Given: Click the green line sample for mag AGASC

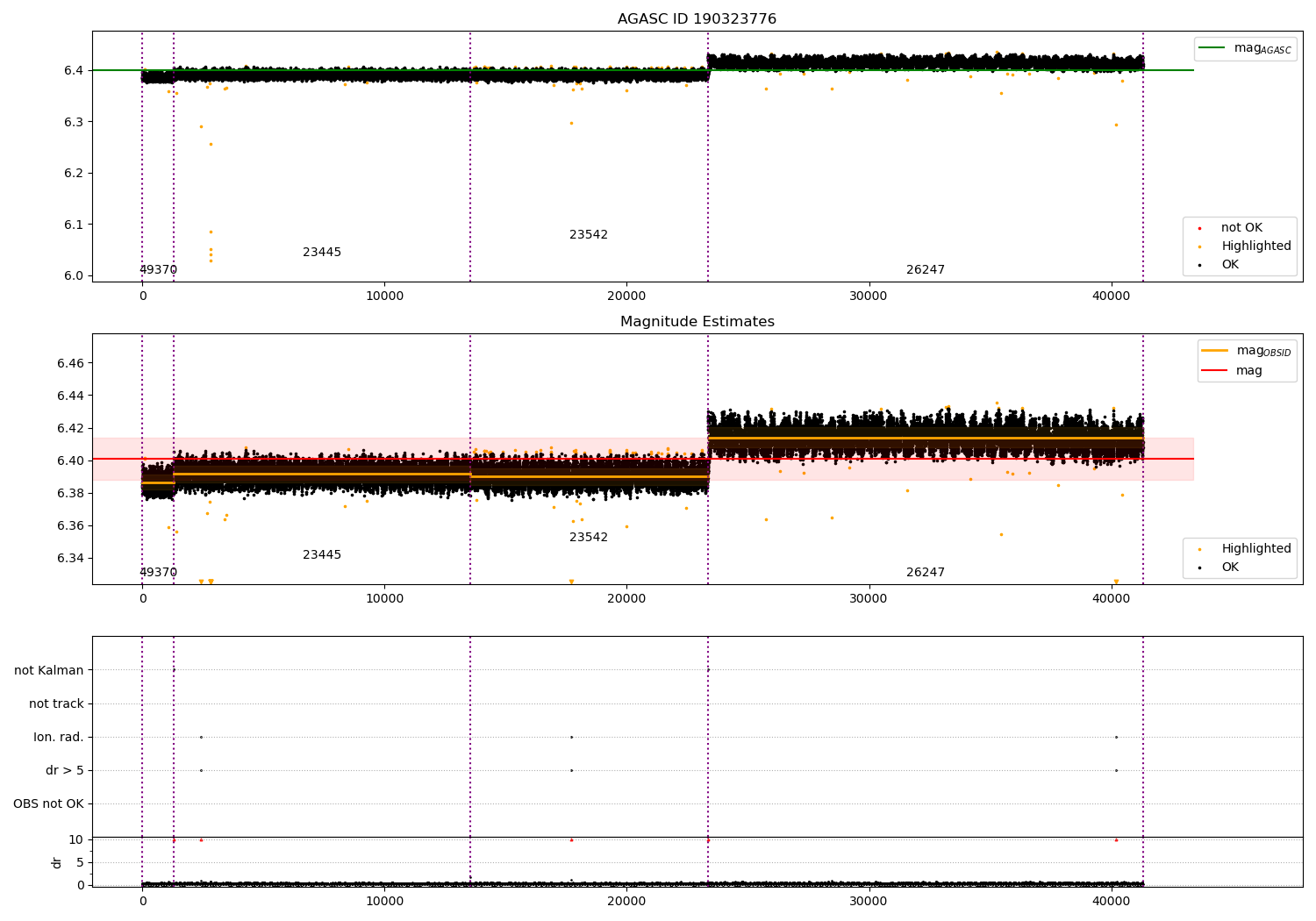Looking at the screenshot, I should click(1212, 48).
